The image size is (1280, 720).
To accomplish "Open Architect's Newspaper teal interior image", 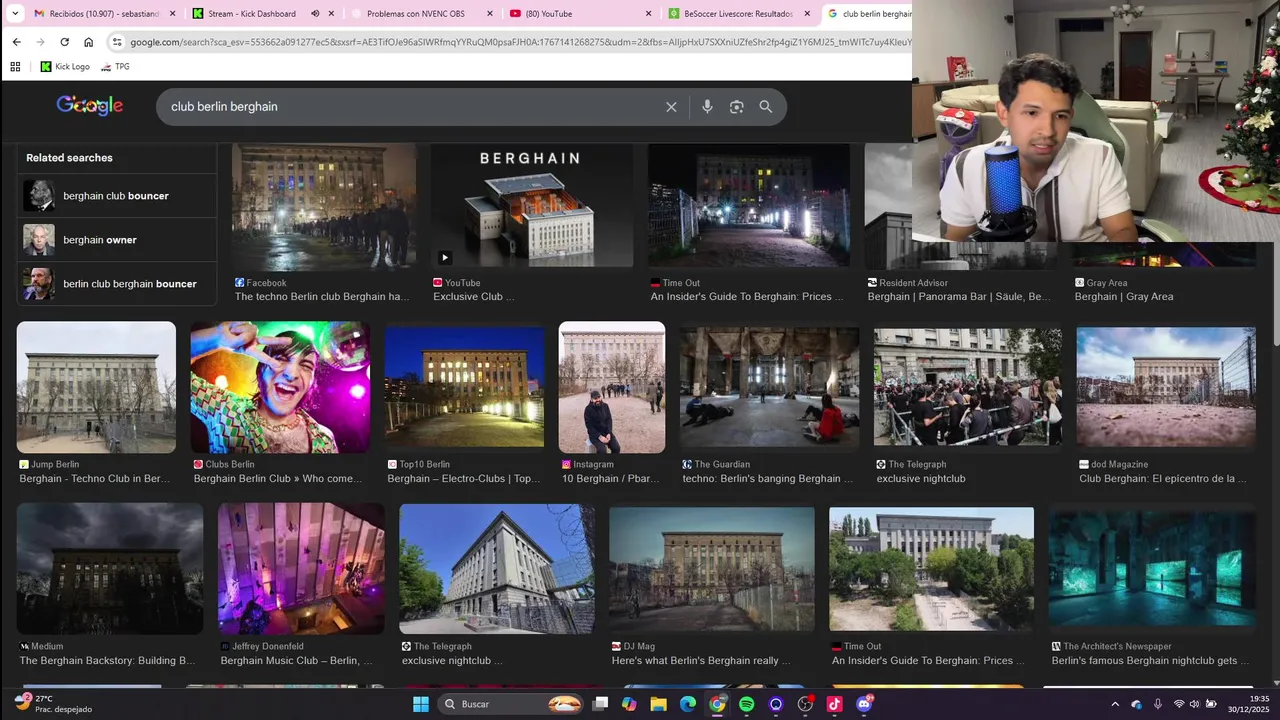I will [x=1152, y=568].
